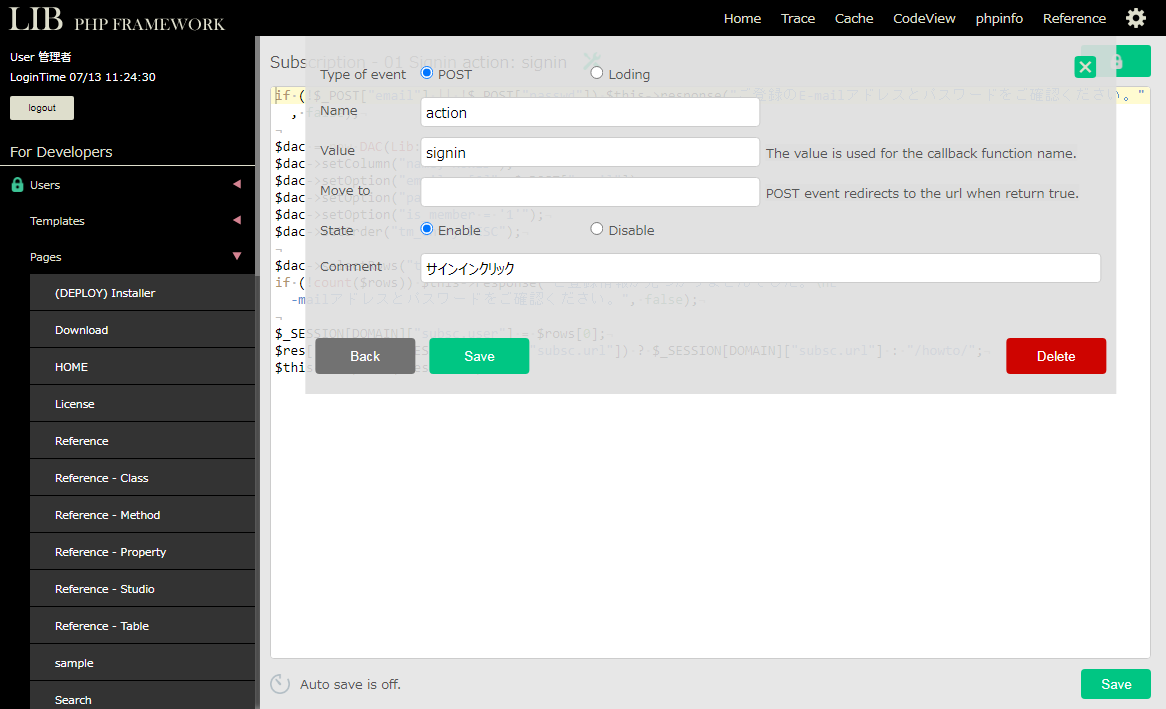Click into the Move to input field
Screen dimensions: 1166x709
[590, 192]
